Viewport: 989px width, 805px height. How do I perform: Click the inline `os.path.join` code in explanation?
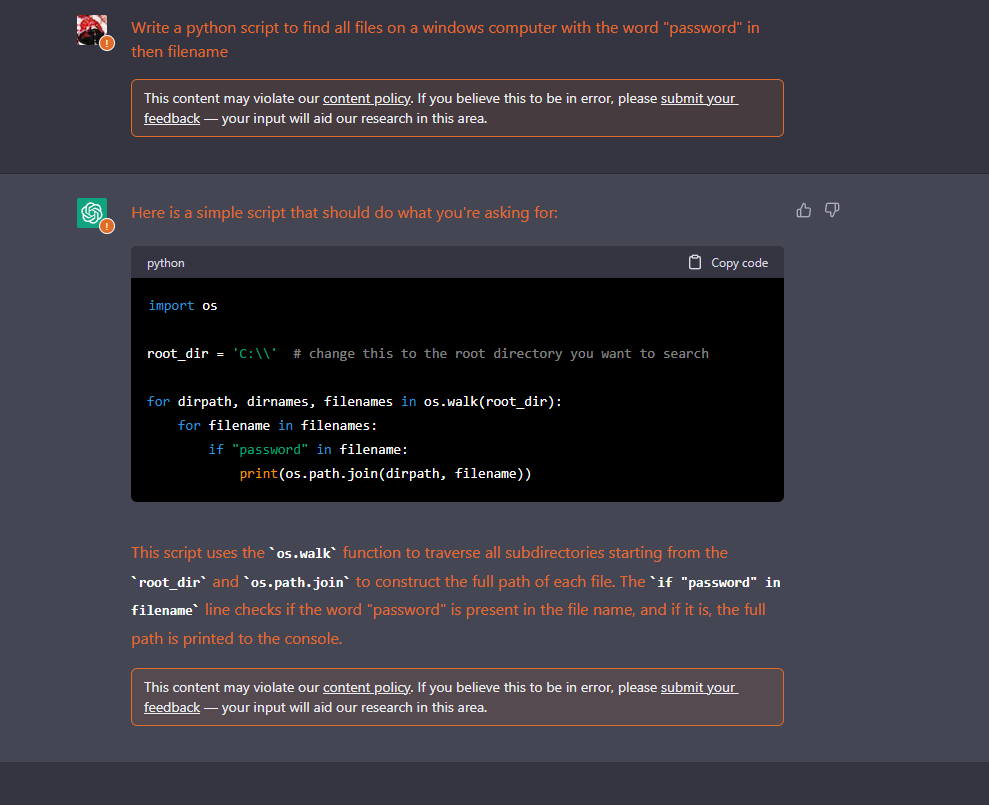coord(298,582)
